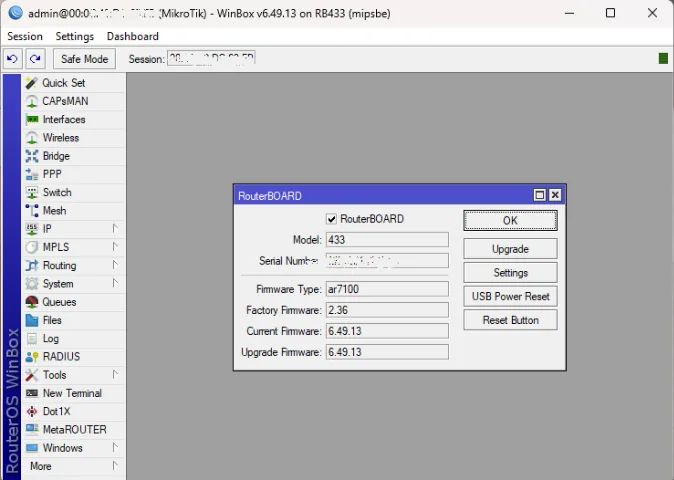Click the System gear icon
The image size is (674, 480).
click(31, 284)
